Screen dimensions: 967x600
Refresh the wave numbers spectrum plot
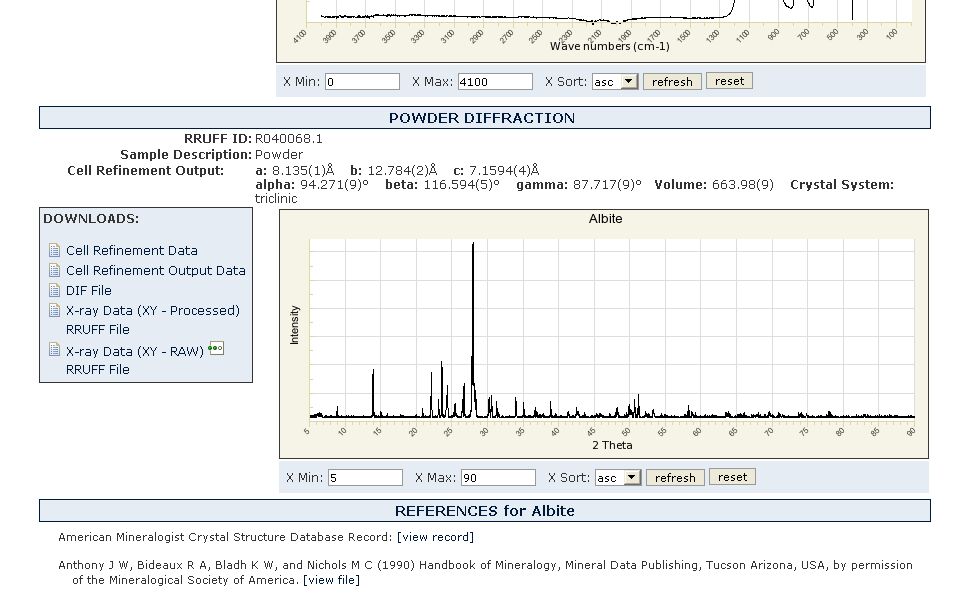(671, 82)
